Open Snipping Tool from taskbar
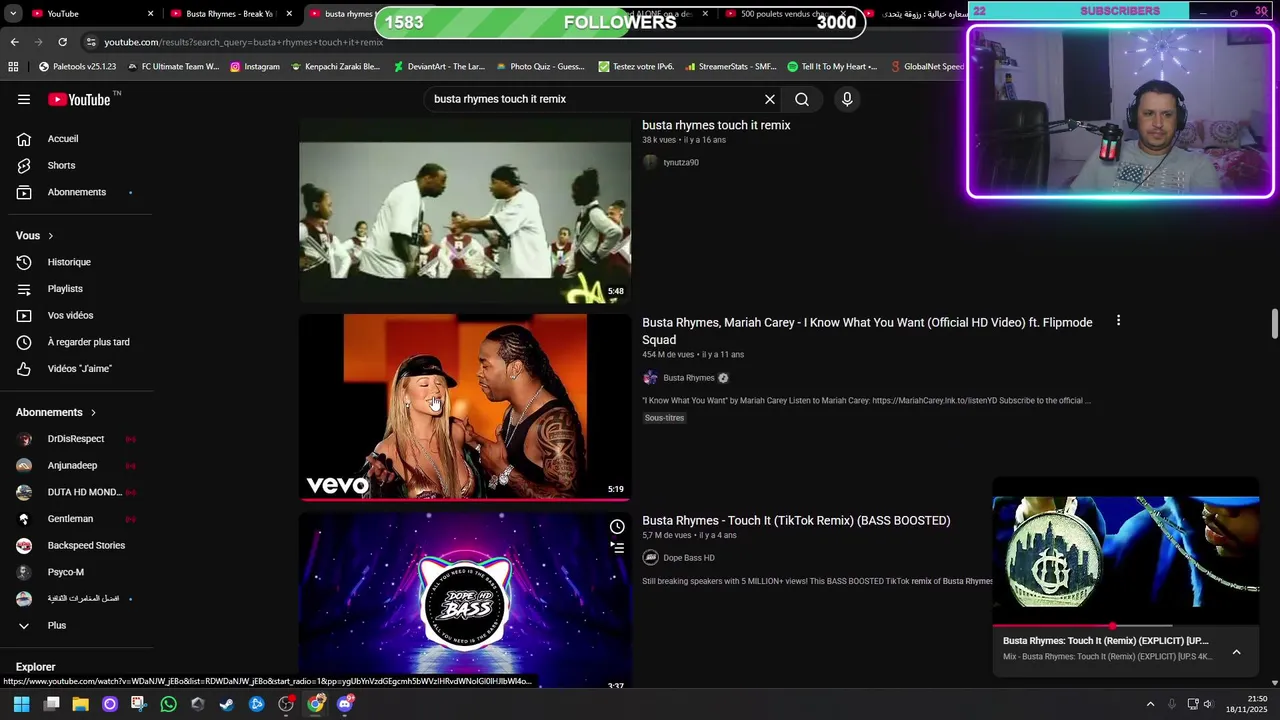Image resolution: width=1280 pixels, height=720 pixels. click(x=139, y=704)
